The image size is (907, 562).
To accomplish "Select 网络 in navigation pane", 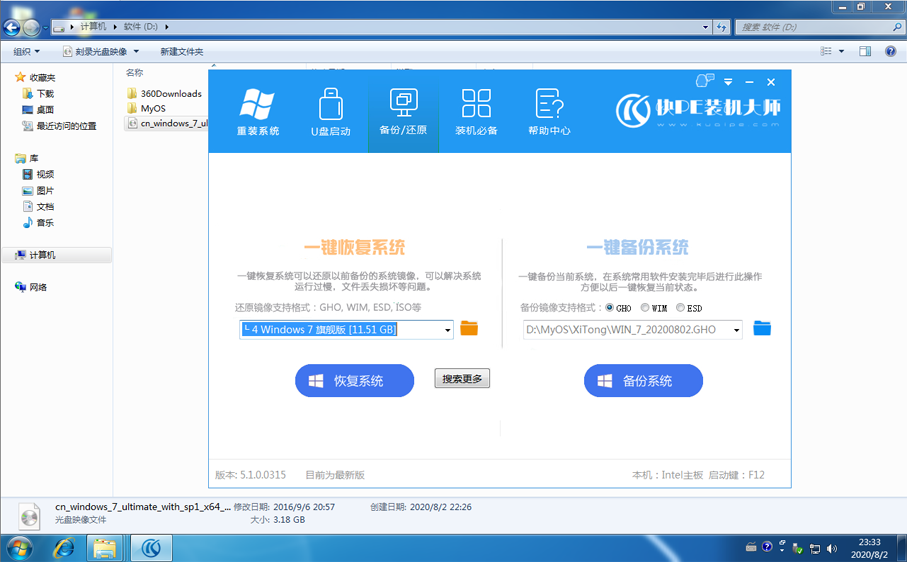I will [38, 287].
